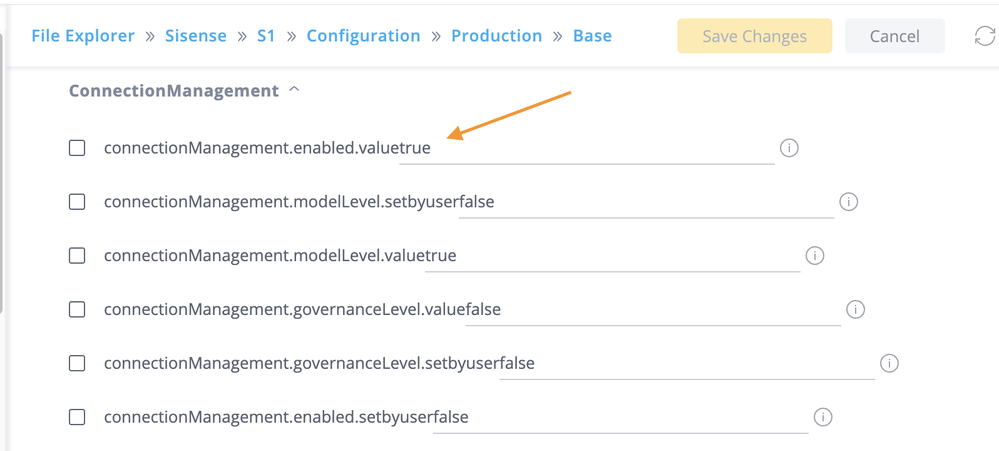
Task: Click info icon for modelLevel.setbyuser
Action: (848, 202)
